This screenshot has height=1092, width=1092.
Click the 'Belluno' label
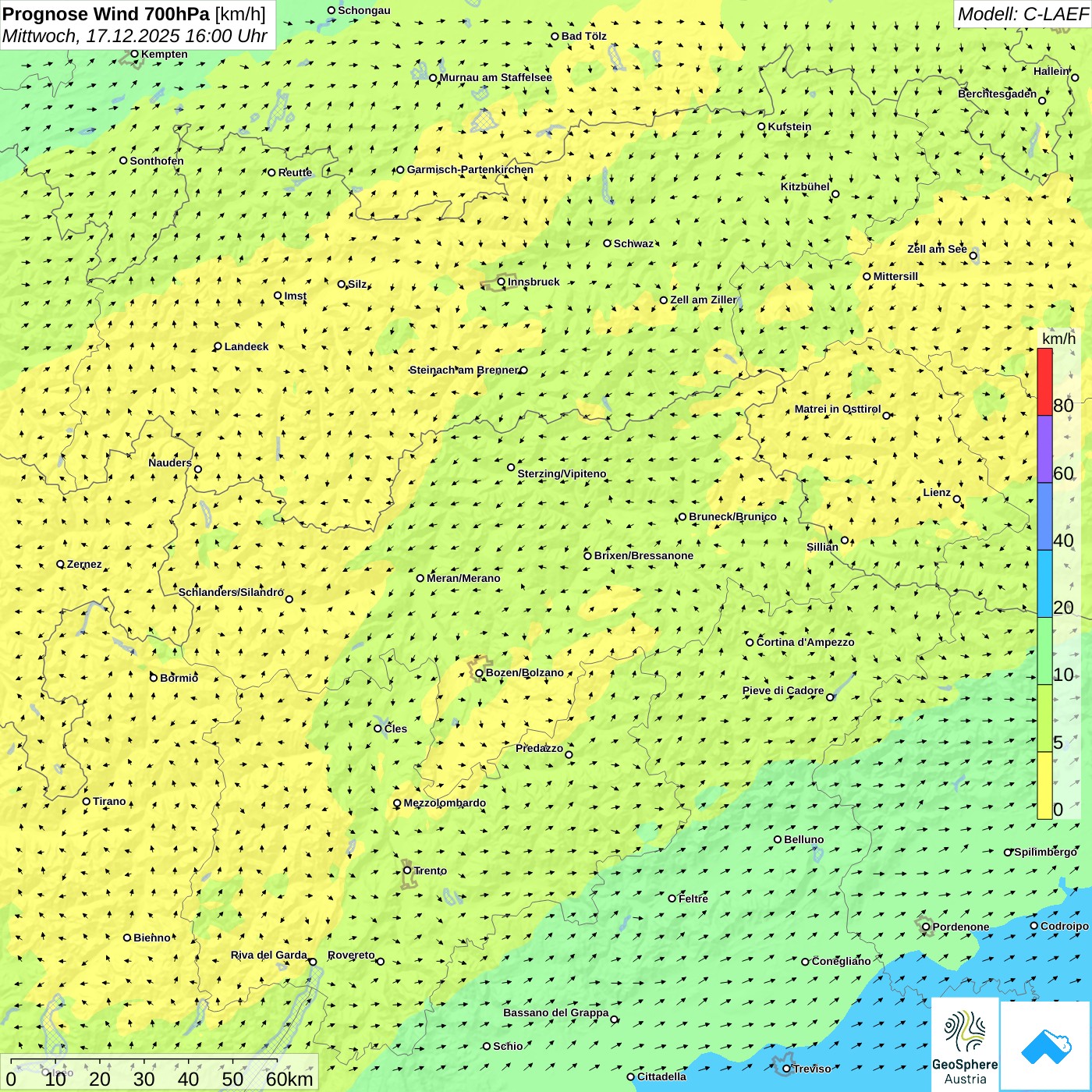tap(803, 839)
